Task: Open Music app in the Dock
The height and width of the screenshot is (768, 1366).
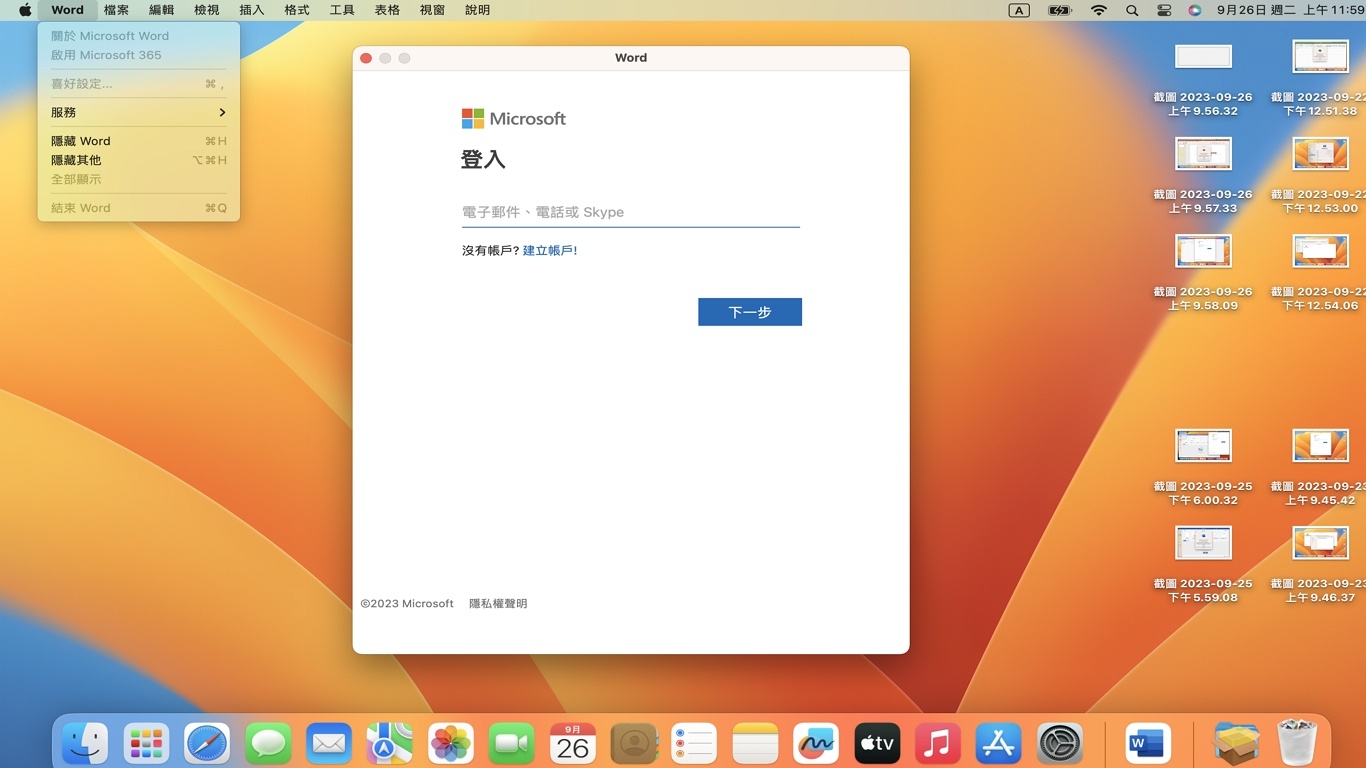Action: [x=938, y=744]
